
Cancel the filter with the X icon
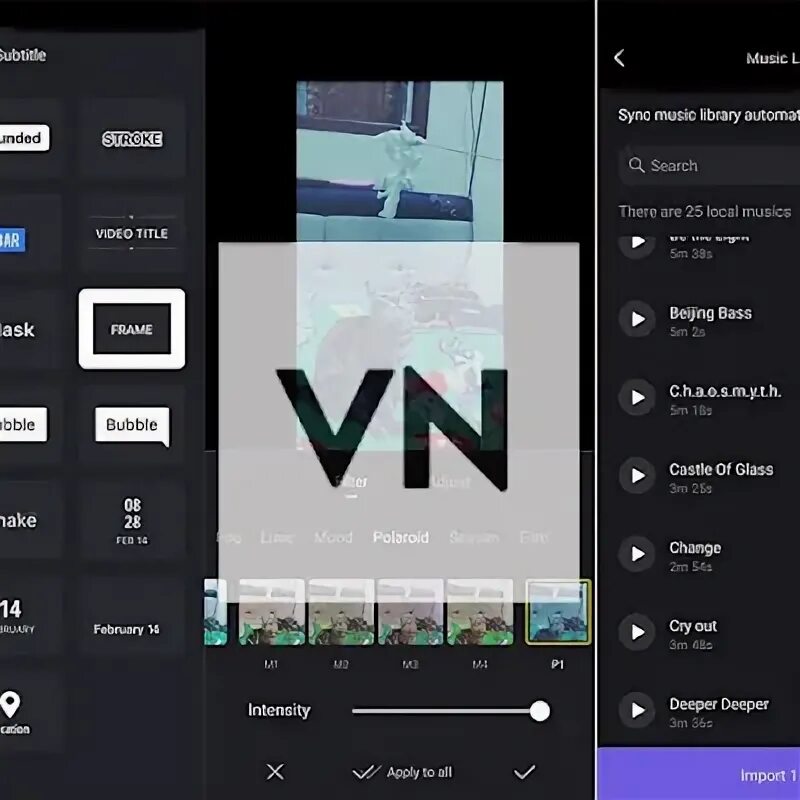pos(275,772)
